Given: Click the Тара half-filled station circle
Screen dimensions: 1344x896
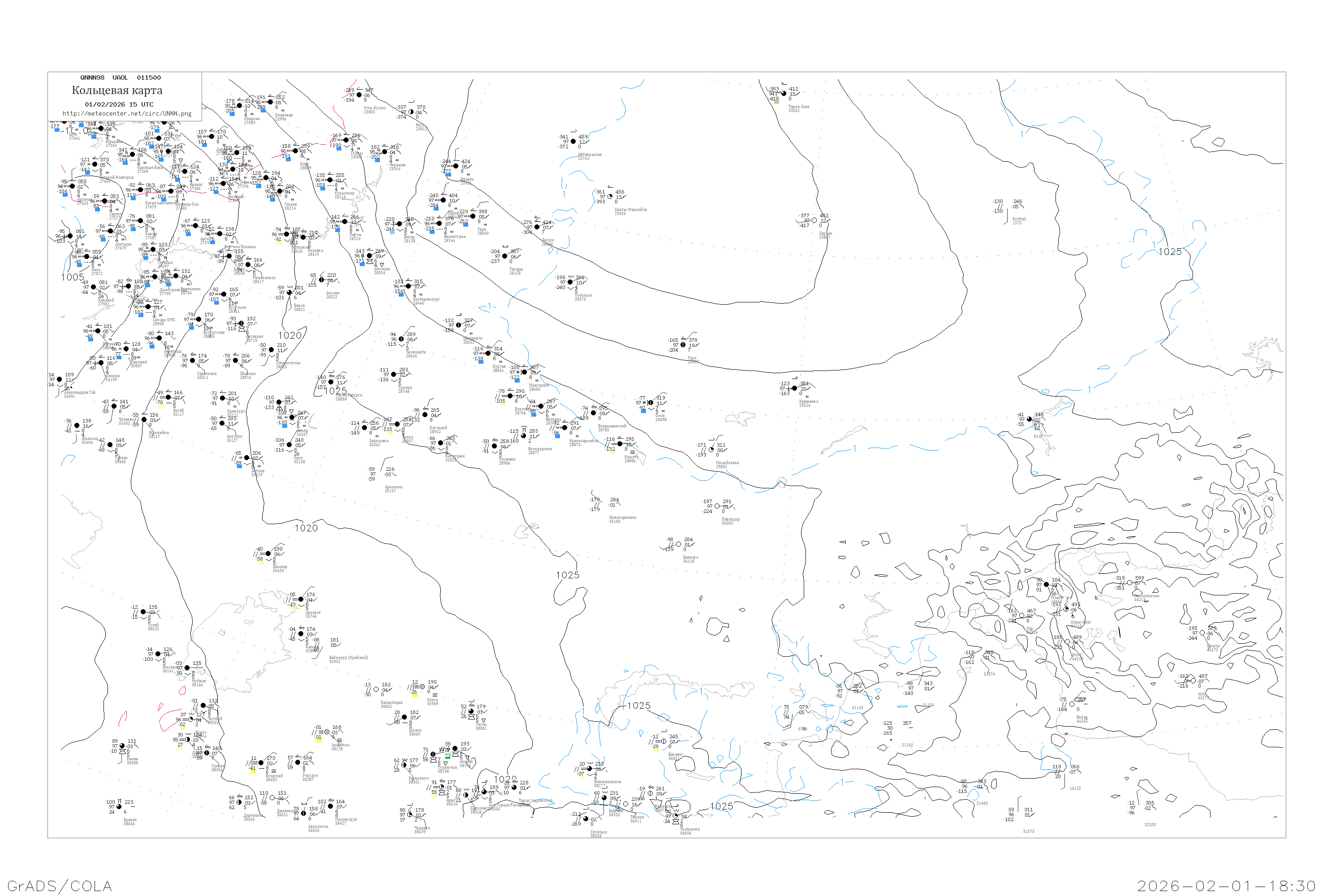Looking at the screenshot, I should 683,345.
